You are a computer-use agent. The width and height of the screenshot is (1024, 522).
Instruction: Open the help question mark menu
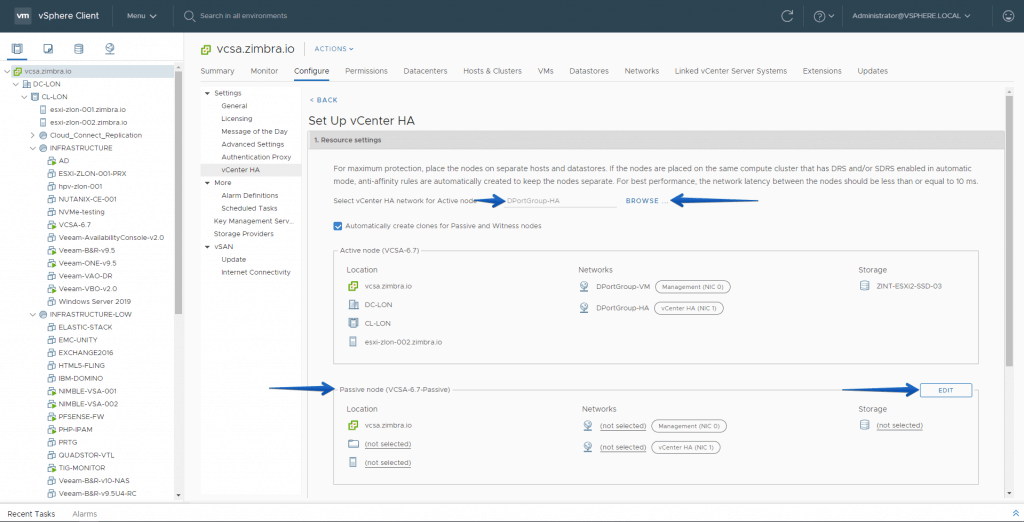click(x=823, y=16)
